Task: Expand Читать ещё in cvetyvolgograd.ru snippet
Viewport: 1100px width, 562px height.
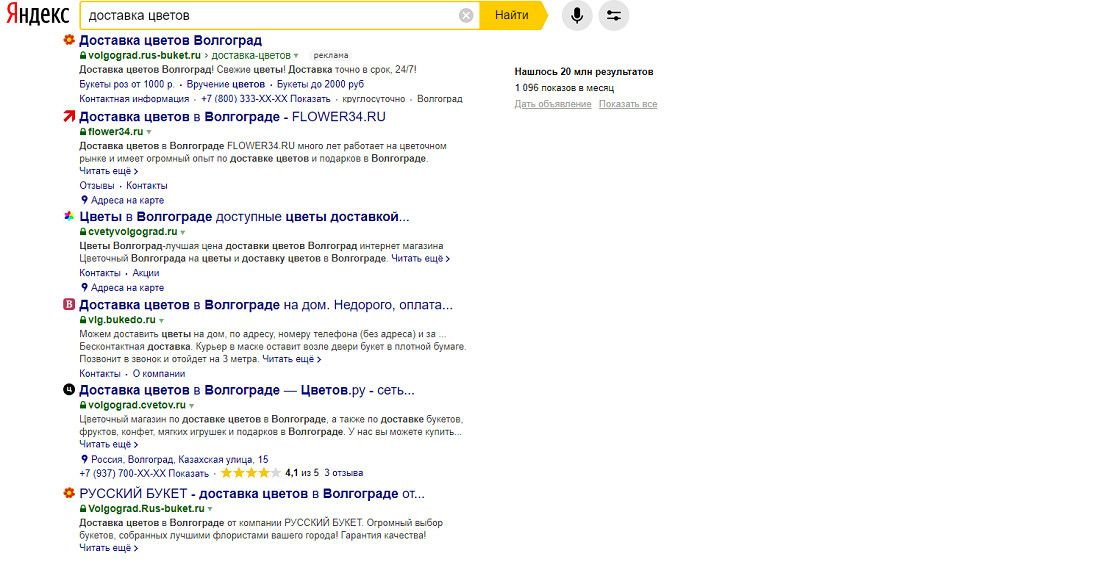Action: click(x=420, y=258)
